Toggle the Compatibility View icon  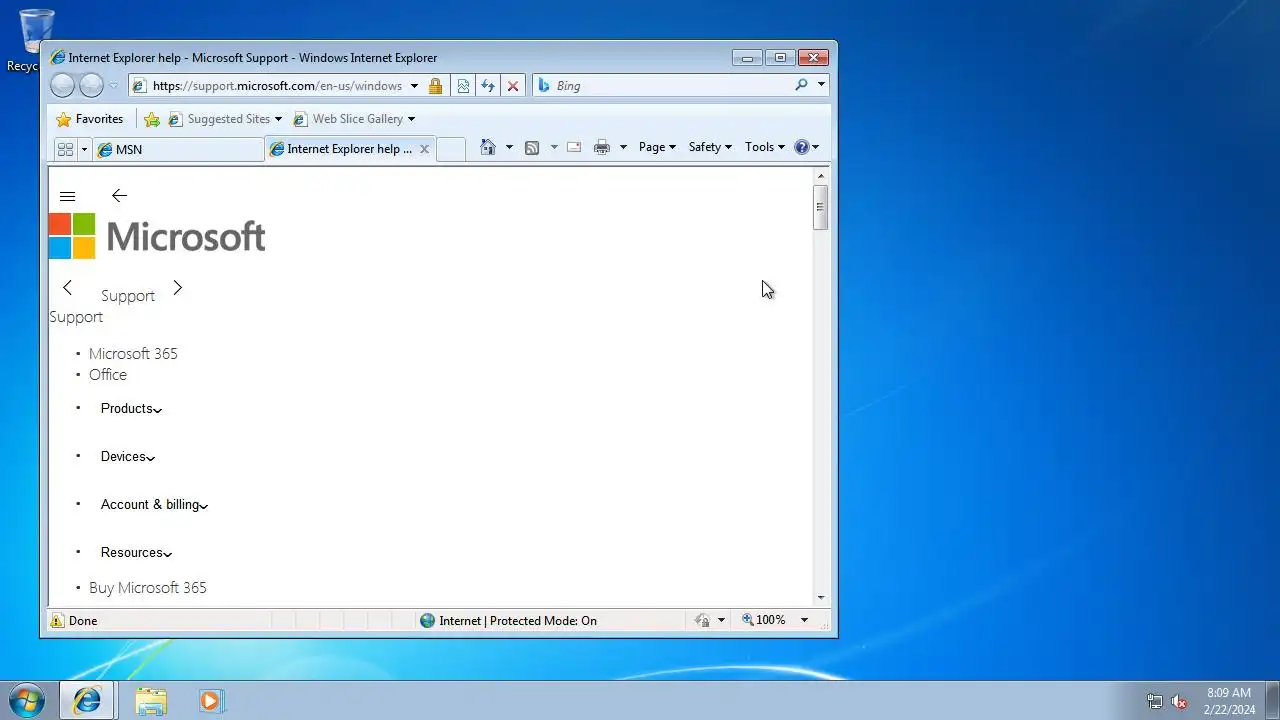click(463, 86)
